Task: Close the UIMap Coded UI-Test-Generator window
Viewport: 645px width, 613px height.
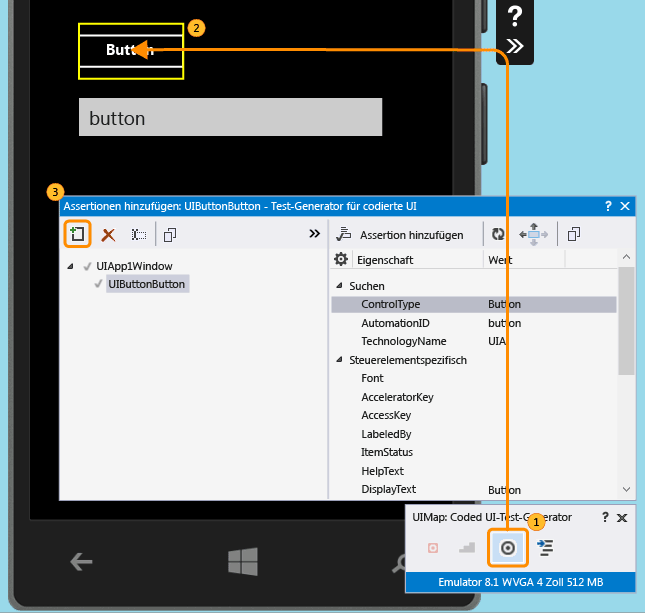Action: click(622, 518)
